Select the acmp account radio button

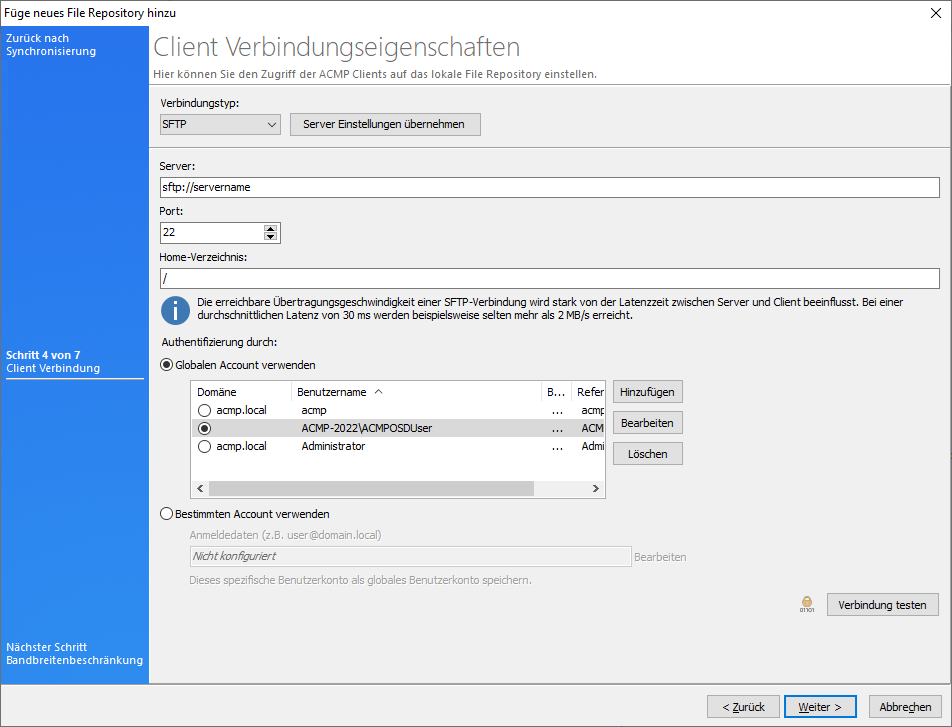(x=206, y=409)
